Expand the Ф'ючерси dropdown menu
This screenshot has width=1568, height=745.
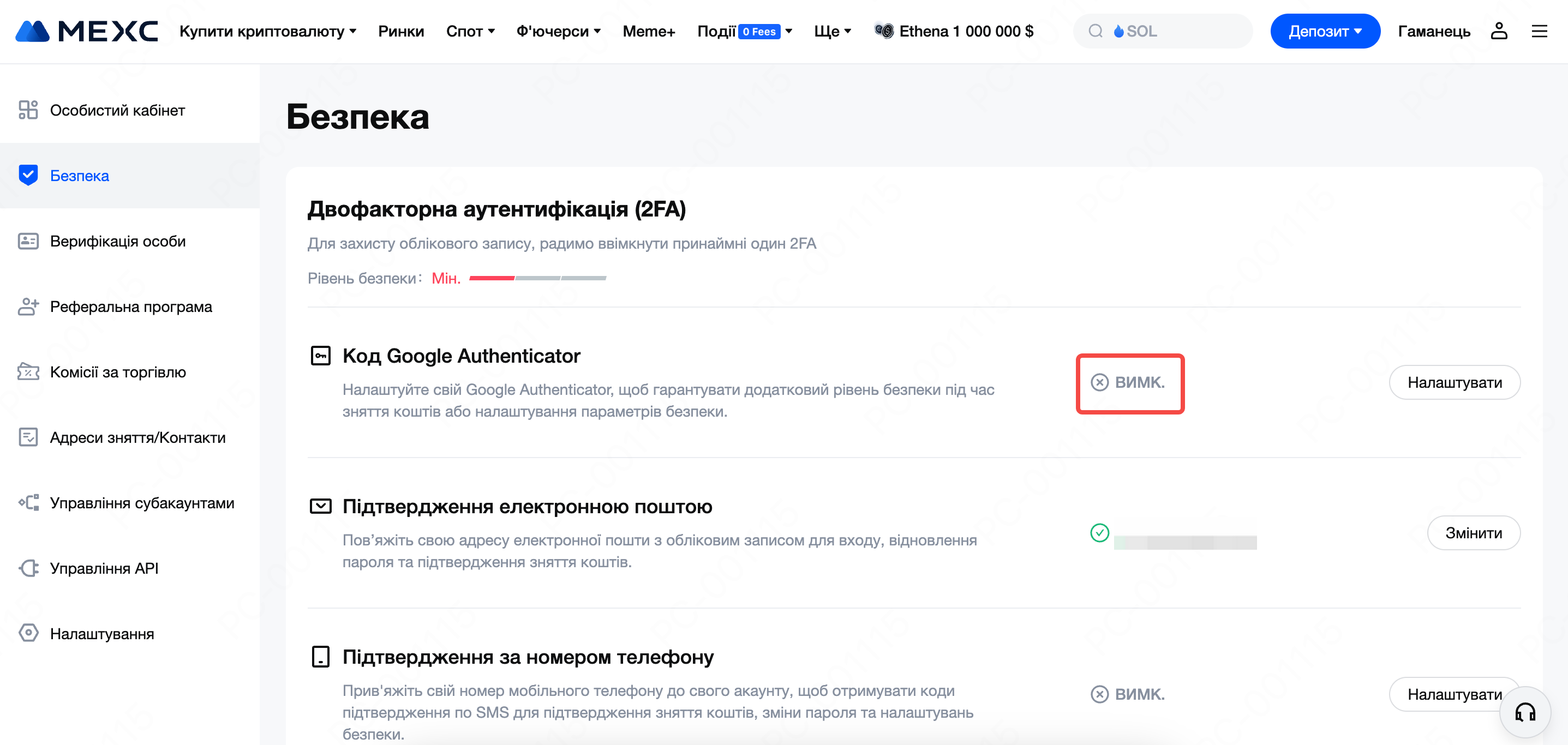558,31
